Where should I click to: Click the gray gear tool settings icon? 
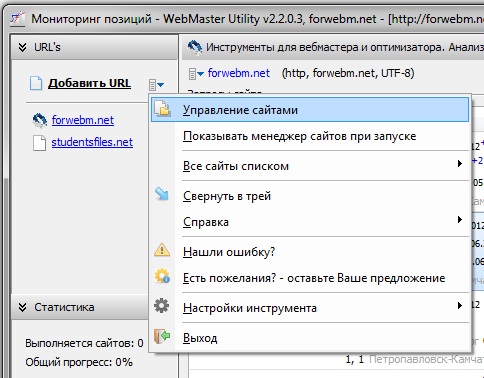point(162,306)
